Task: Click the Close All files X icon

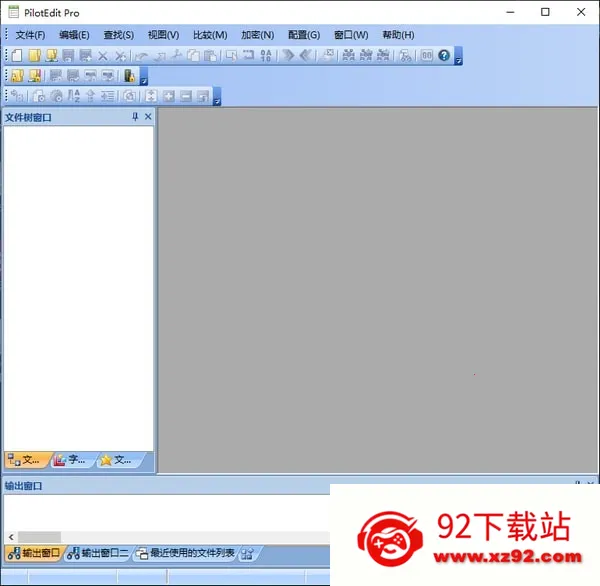Action: 121,56
